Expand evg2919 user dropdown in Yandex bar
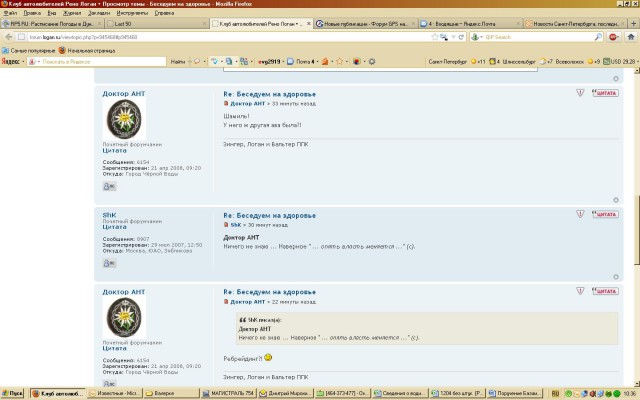Viewport: 640px width, 400px height. 283,62
